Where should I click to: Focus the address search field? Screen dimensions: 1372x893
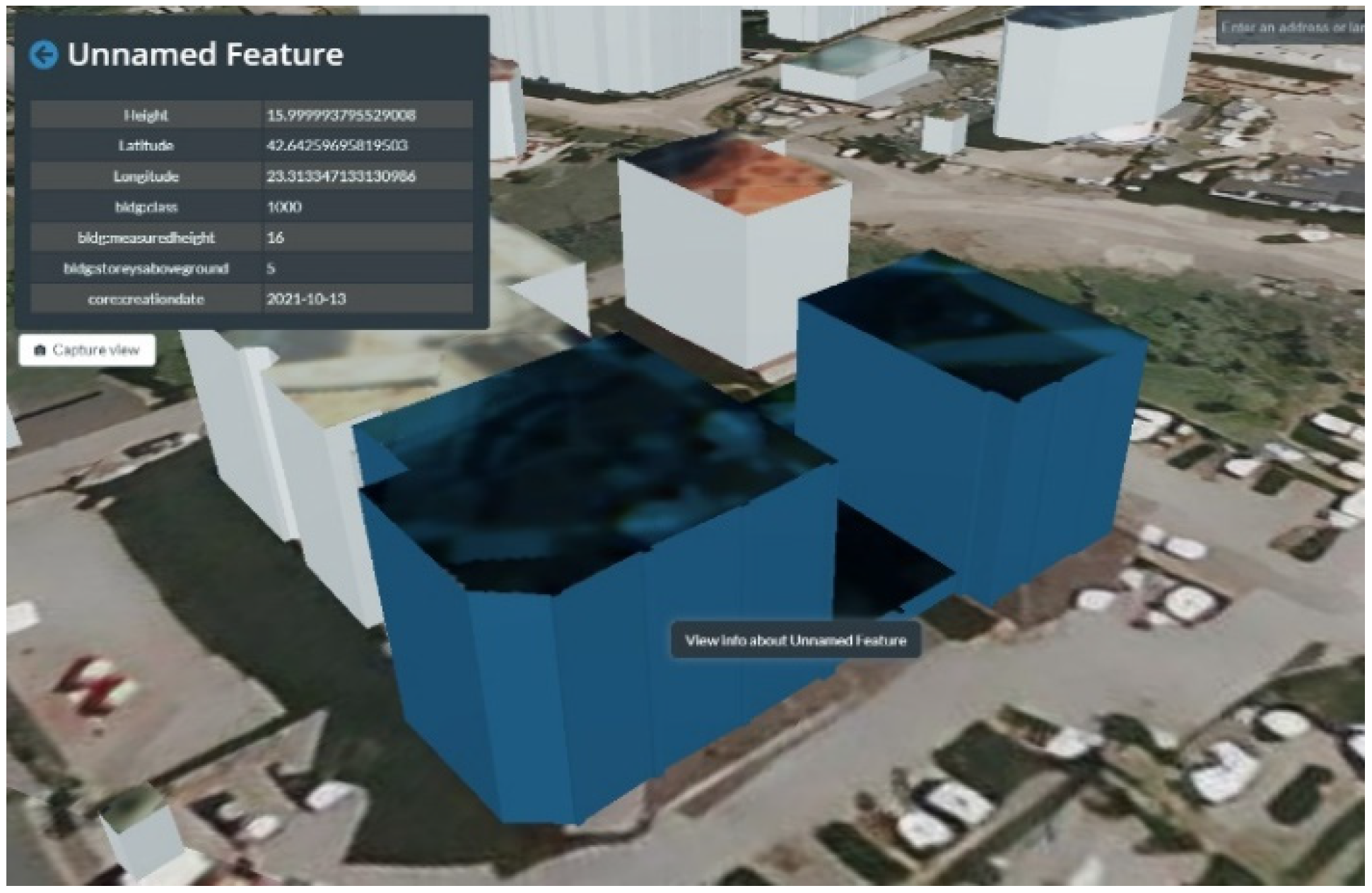coord(1292,28)
